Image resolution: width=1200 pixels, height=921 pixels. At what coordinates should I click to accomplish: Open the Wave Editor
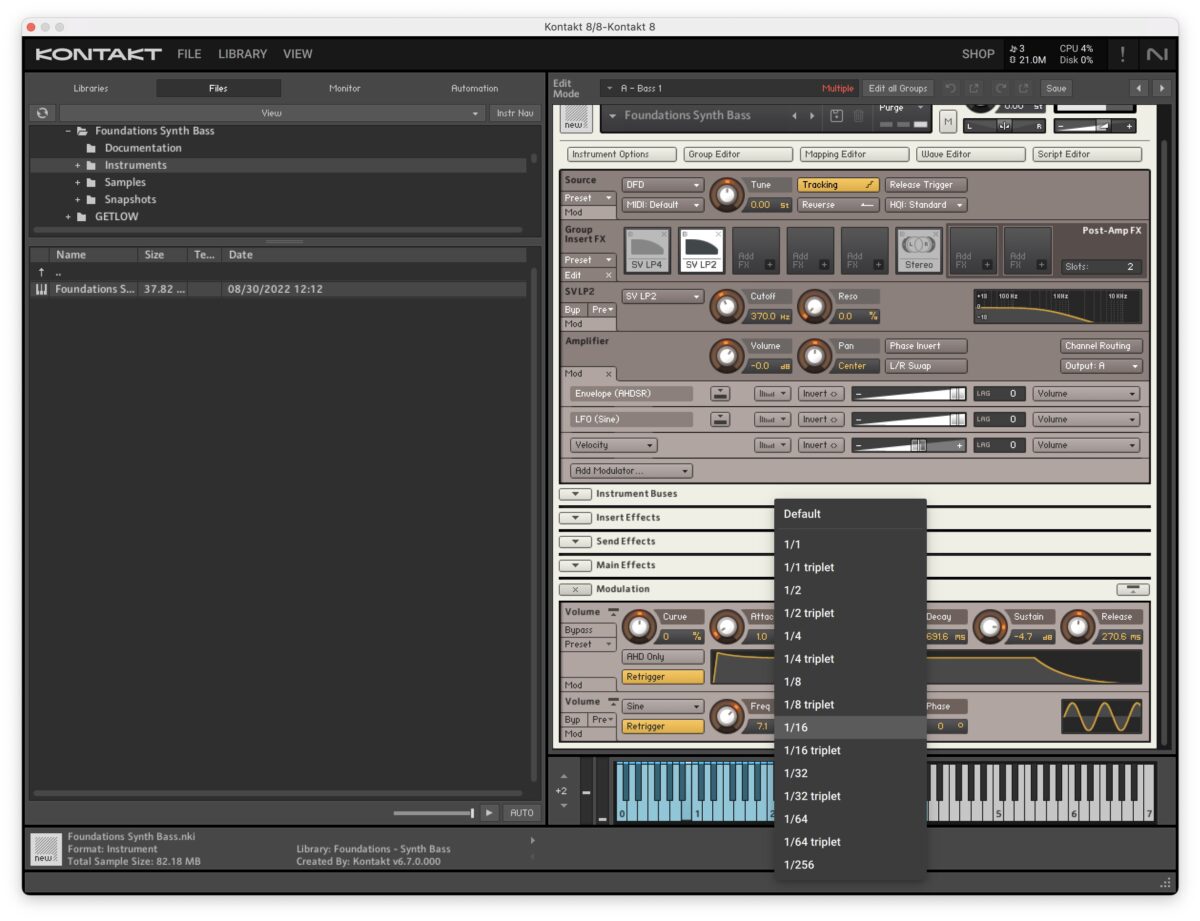(x=971, y=155)
